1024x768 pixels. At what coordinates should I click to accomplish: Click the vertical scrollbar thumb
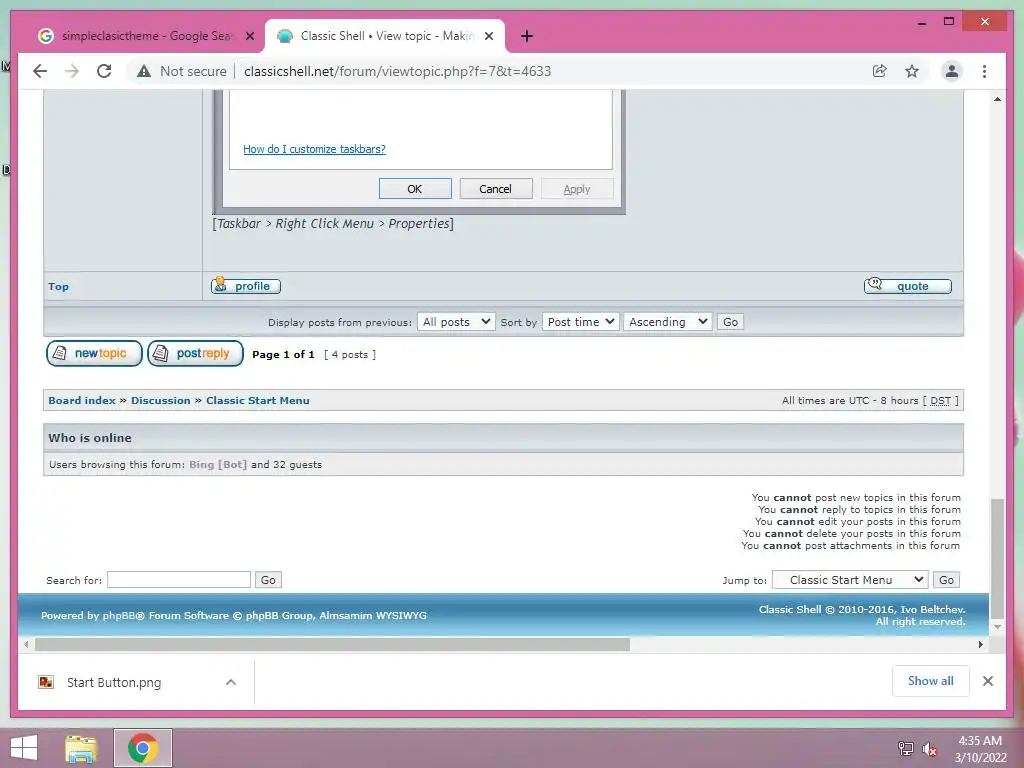pyautogui.click(x=997, y=558)
